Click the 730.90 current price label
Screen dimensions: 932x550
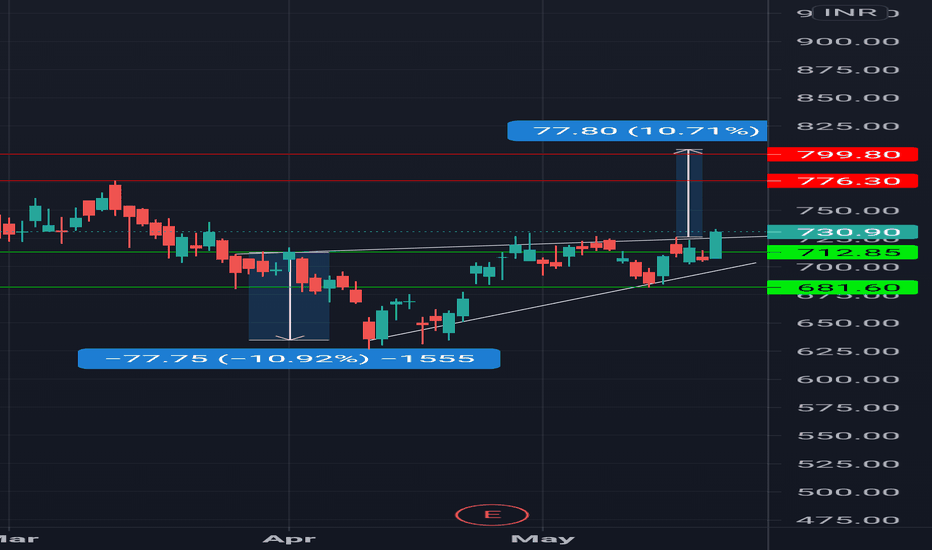pyautogui.click(x=842, y=232)
